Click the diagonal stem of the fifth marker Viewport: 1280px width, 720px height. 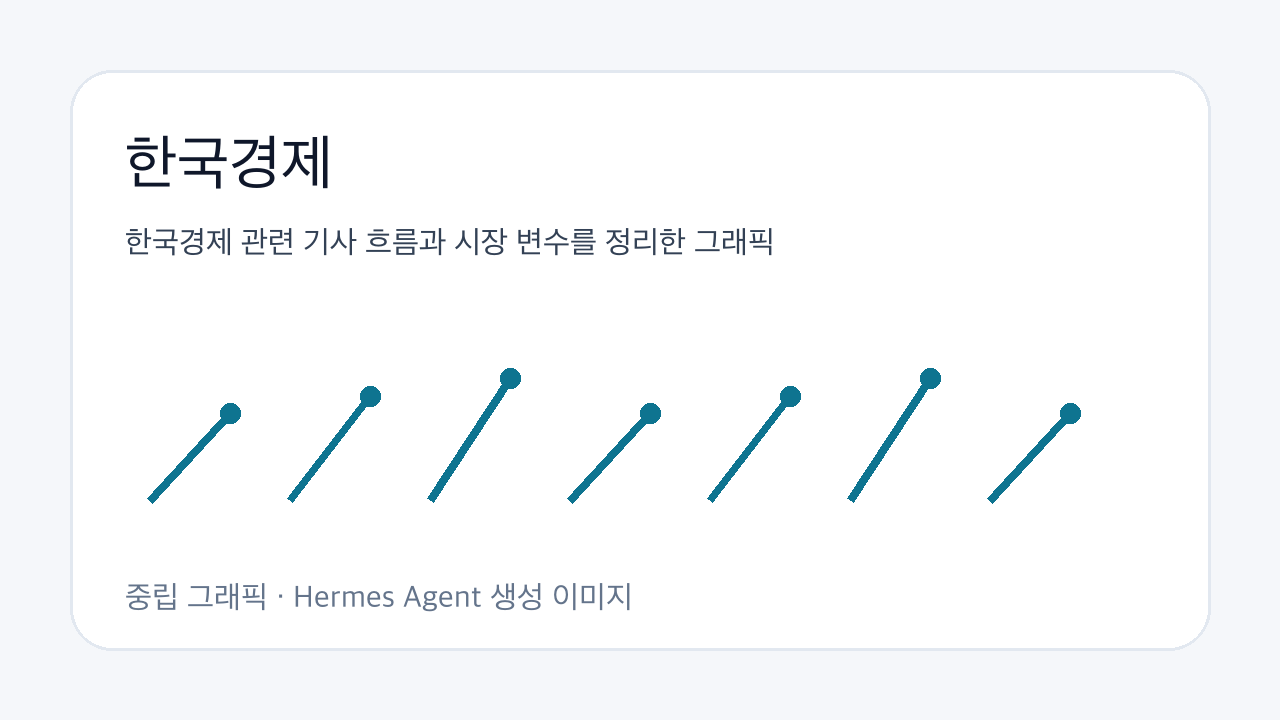[750, 448]
